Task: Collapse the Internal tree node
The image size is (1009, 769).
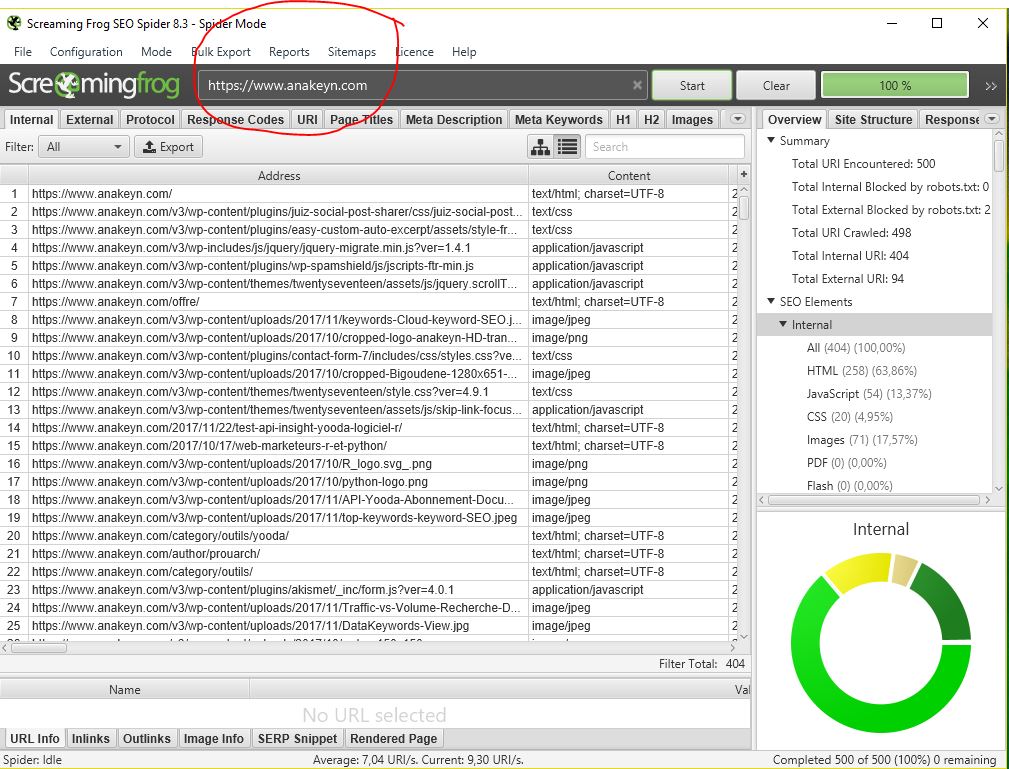Action: [783, 324]
